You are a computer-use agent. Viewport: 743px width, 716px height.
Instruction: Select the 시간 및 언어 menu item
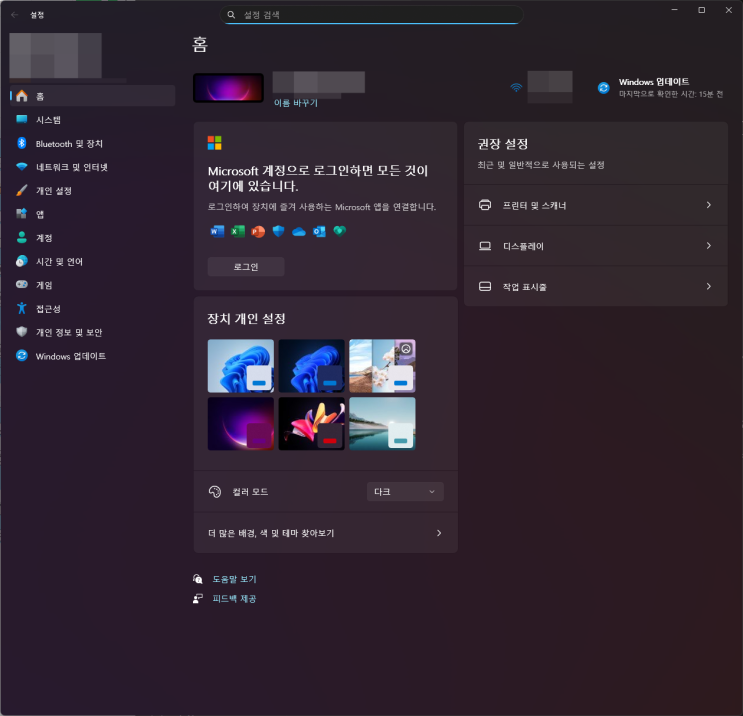(x=92, y=261)
